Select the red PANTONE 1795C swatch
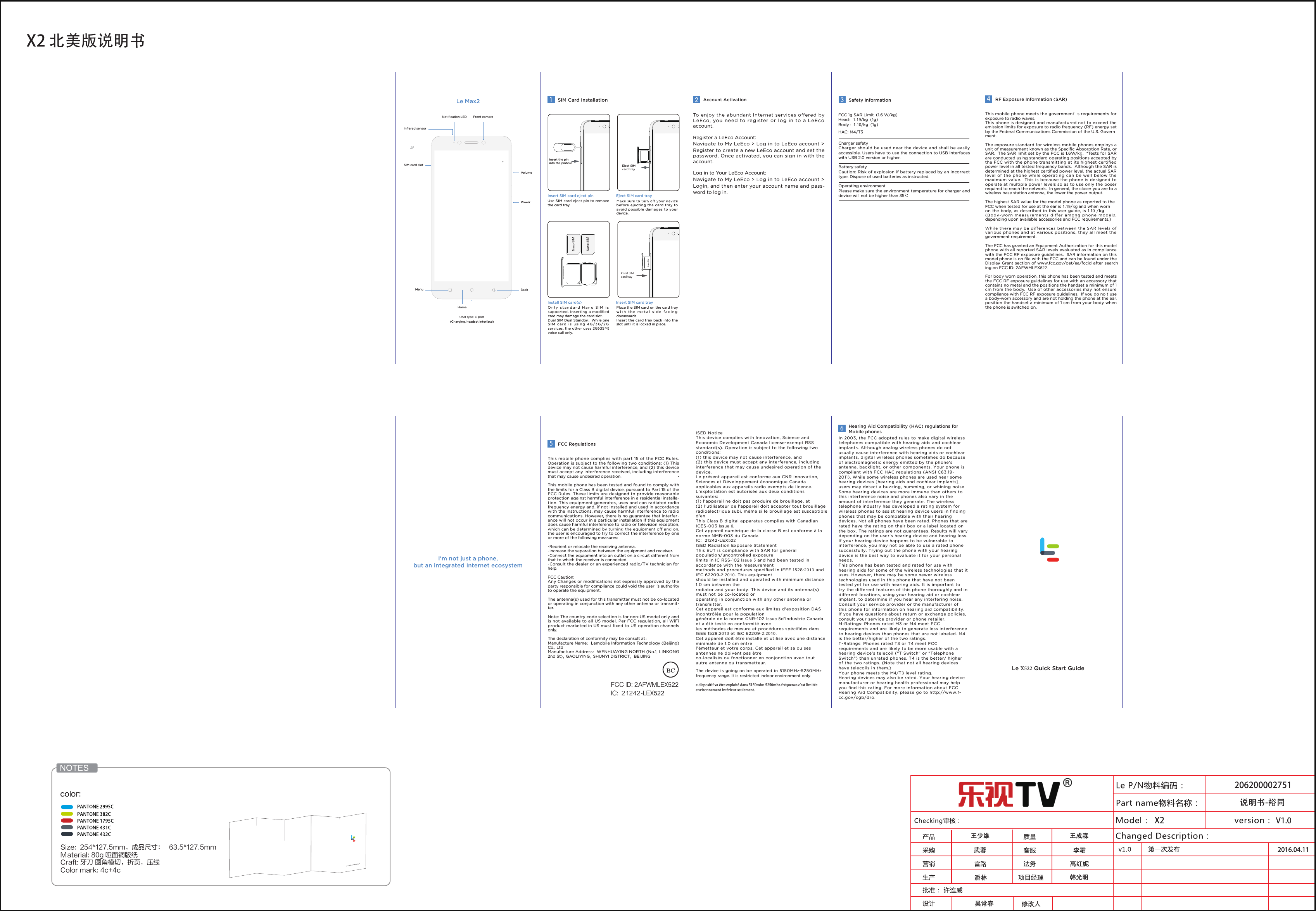The height and width of the screenshot is (911, 1316). (x=67, y=821)
